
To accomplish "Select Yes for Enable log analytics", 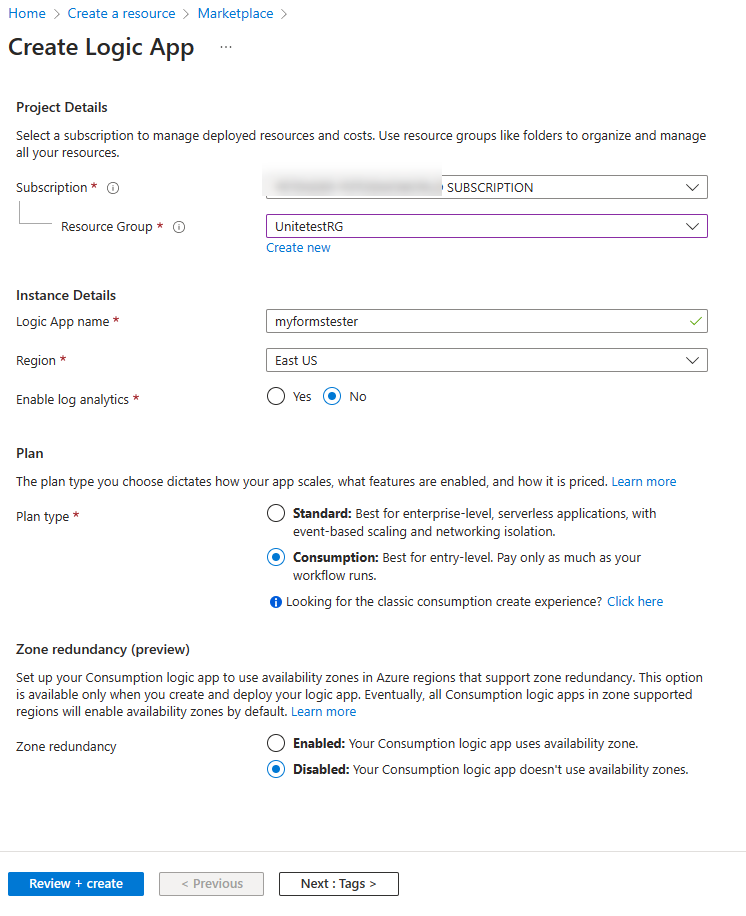I will (x=275, y=396).
